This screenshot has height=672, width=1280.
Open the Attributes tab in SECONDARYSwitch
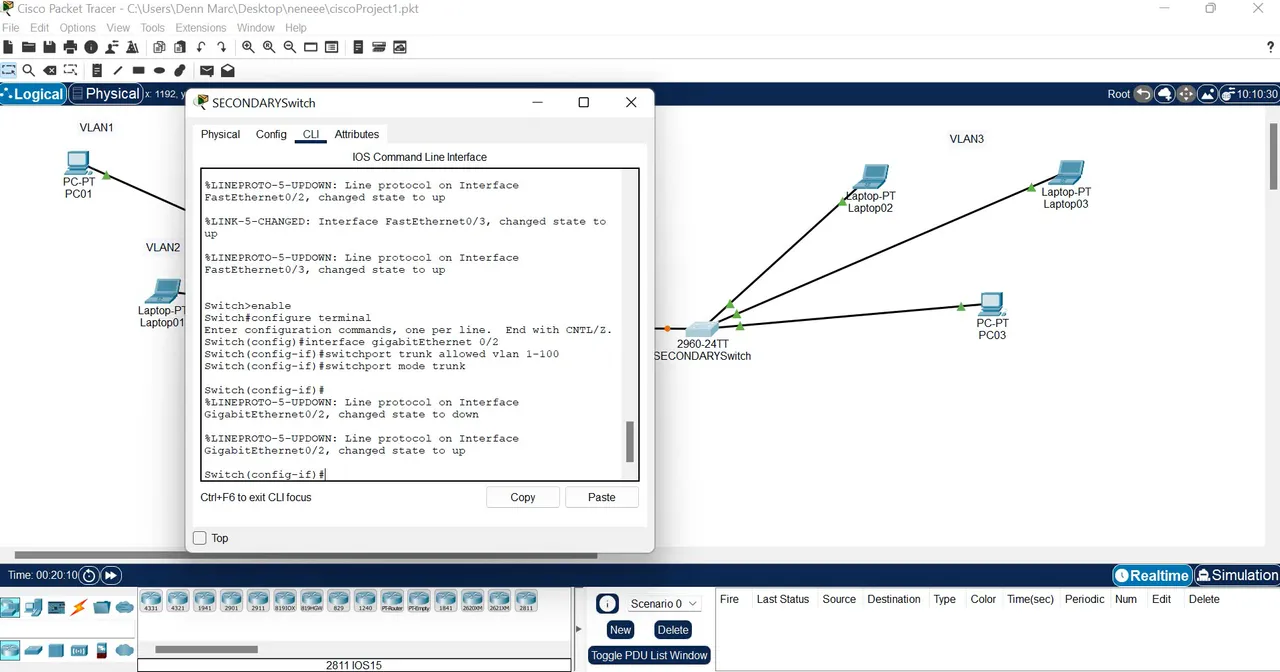[357, 134]
